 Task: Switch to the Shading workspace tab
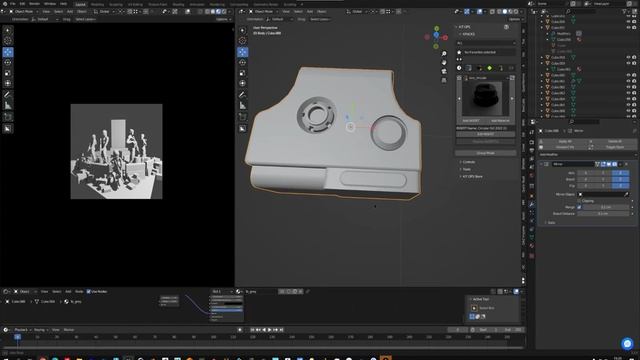pyautogui.click(x=178, y=4)
